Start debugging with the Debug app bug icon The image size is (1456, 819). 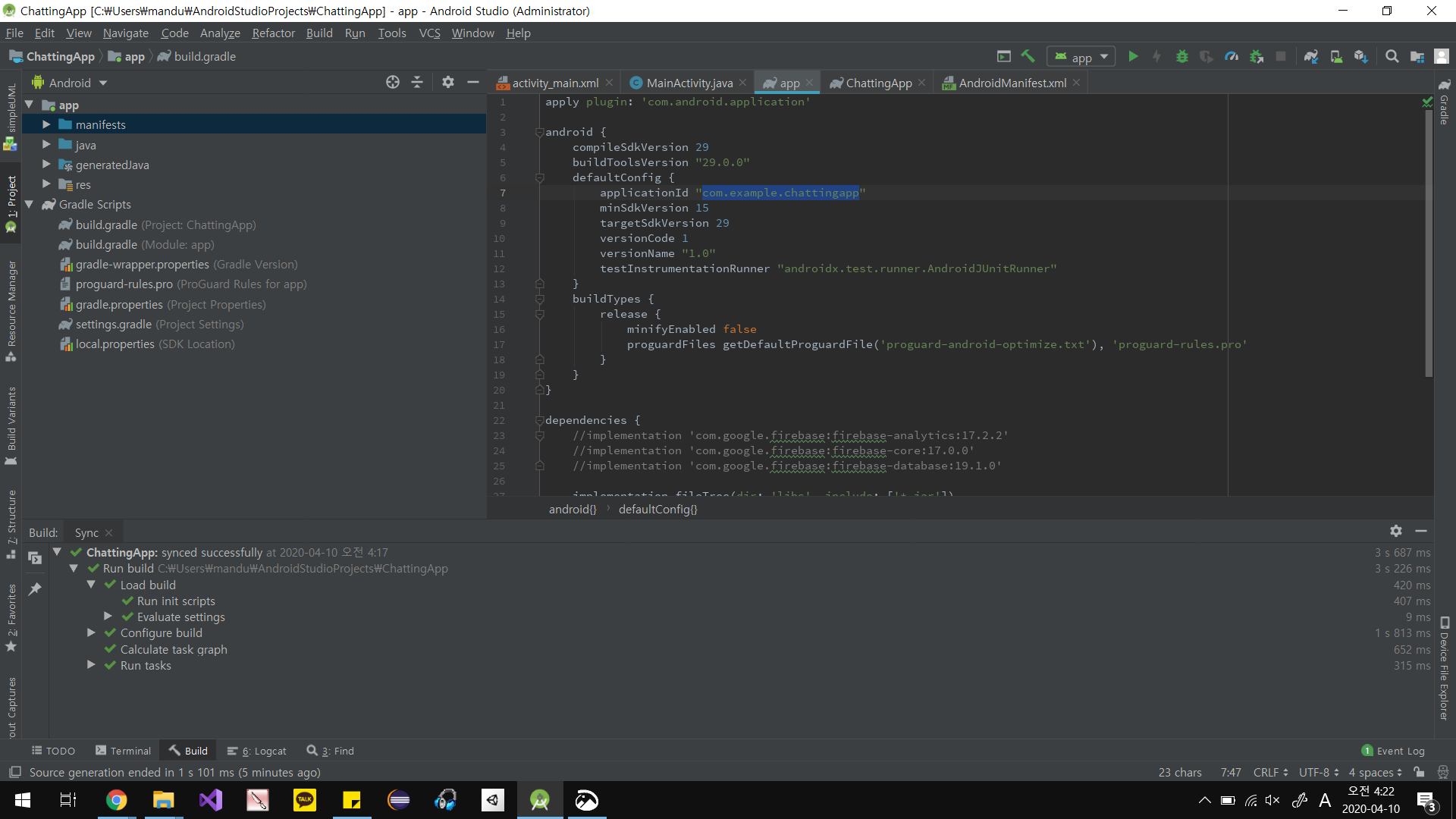pos(1181,56)
